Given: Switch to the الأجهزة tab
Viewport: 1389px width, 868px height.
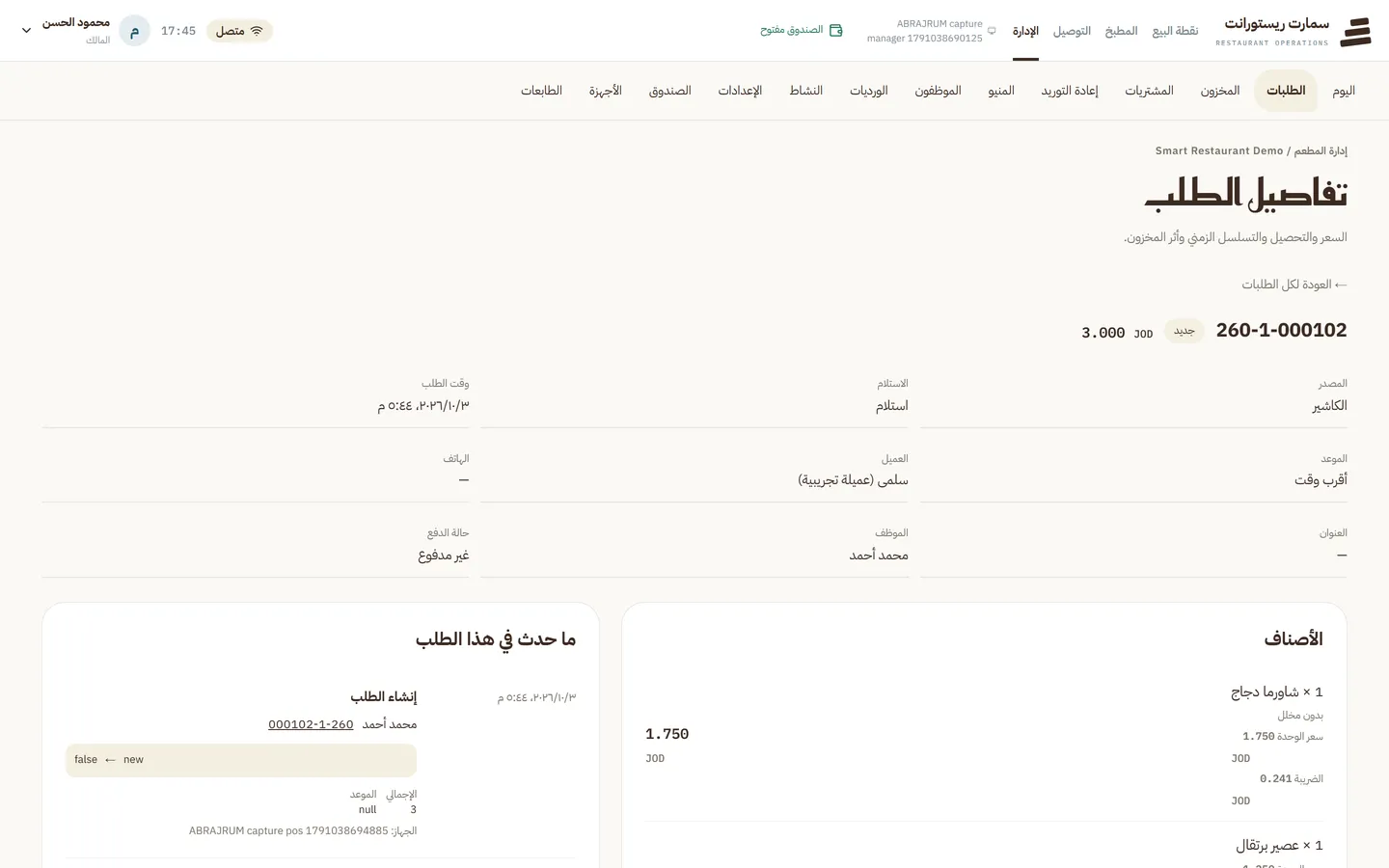Looking at the screenshot, I should coord(605,91).
